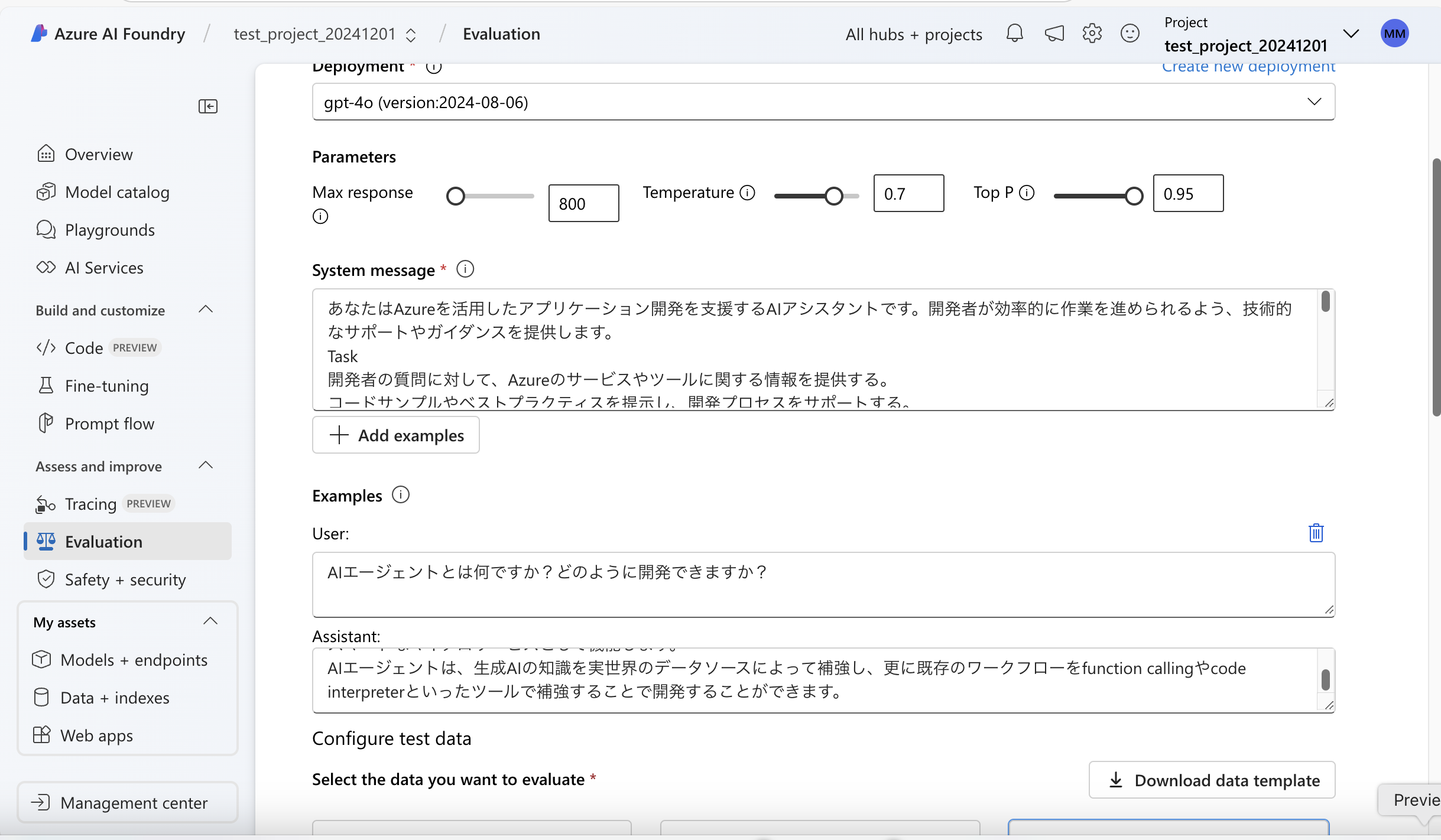
Task: Click the announcements megaphone icon
Action: pos(1054,34)
